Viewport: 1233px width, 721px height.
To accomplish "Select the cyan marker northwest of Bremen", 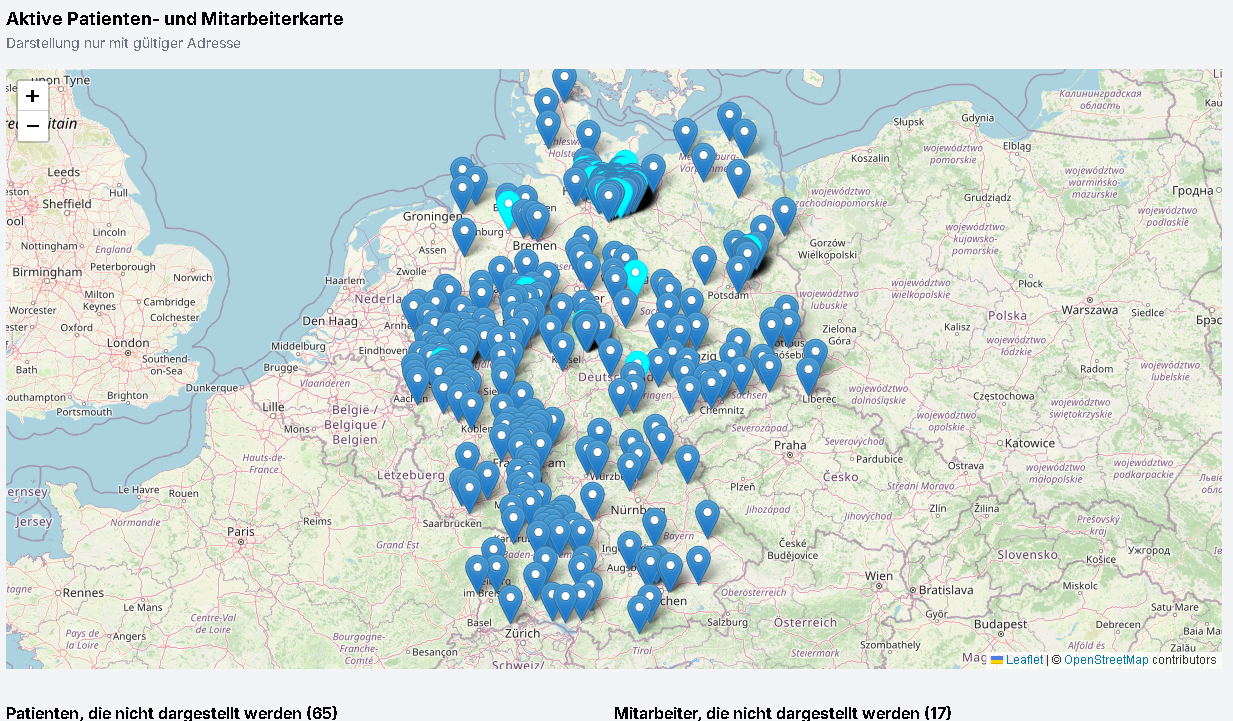I will pyautogui.click(x=509, y=209).
